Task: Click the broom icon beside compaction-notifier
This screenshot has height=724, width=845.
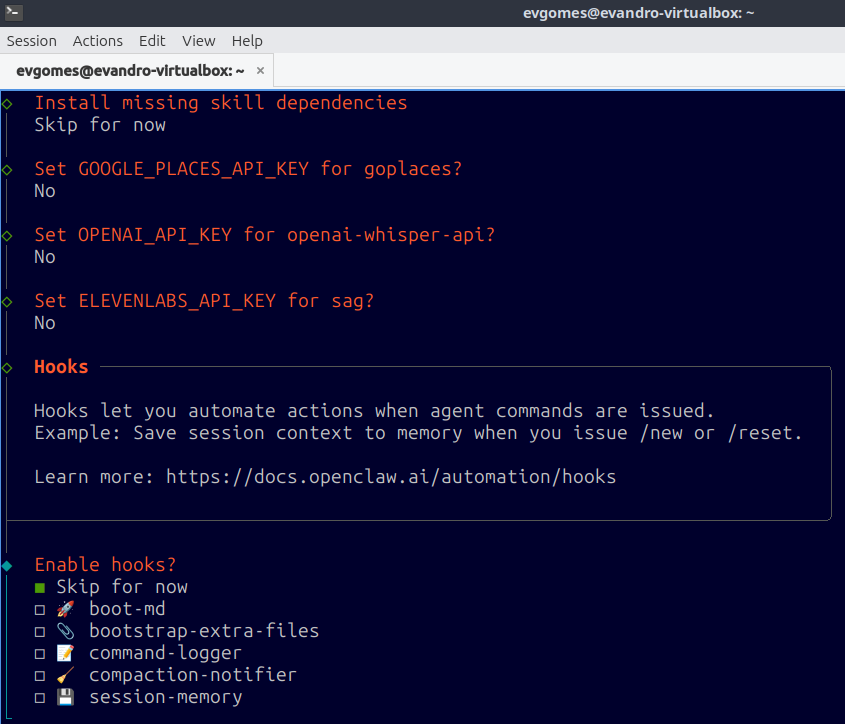Action: (65, 675)
